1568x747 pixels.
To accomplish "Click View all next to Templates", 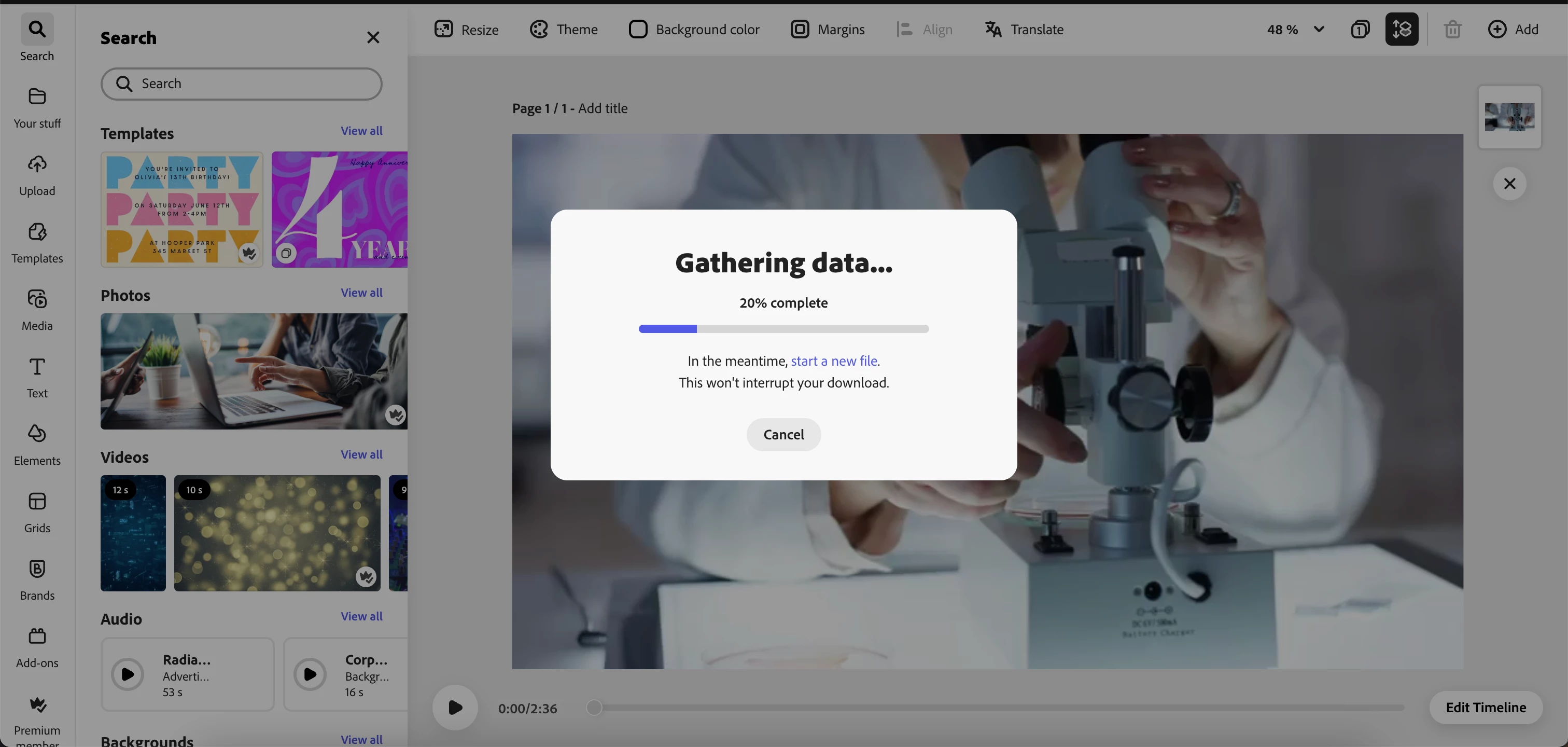I will (361, 131).
